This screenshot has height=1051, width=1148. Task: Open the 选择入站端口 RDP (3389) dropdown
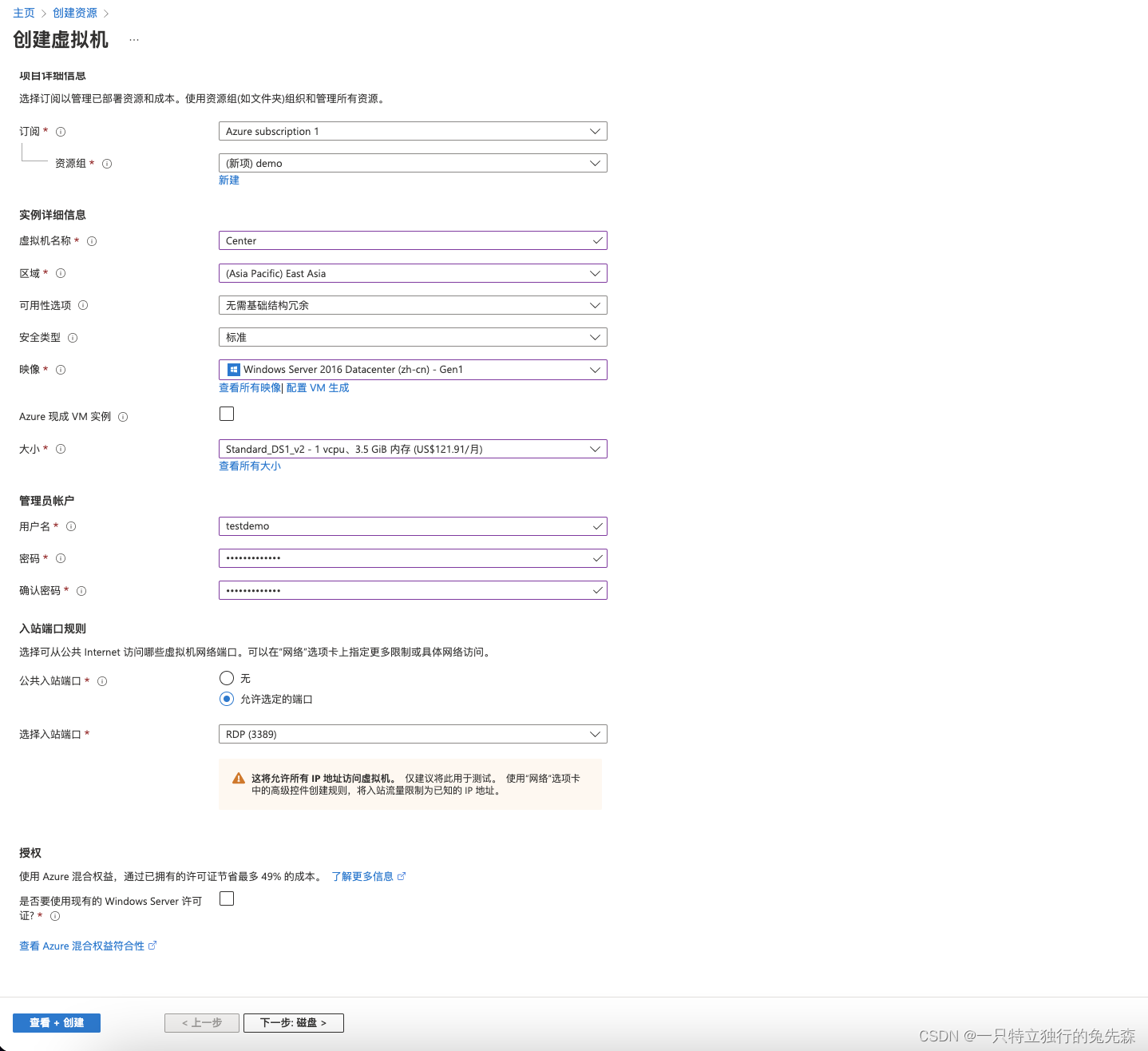point(413,734)
